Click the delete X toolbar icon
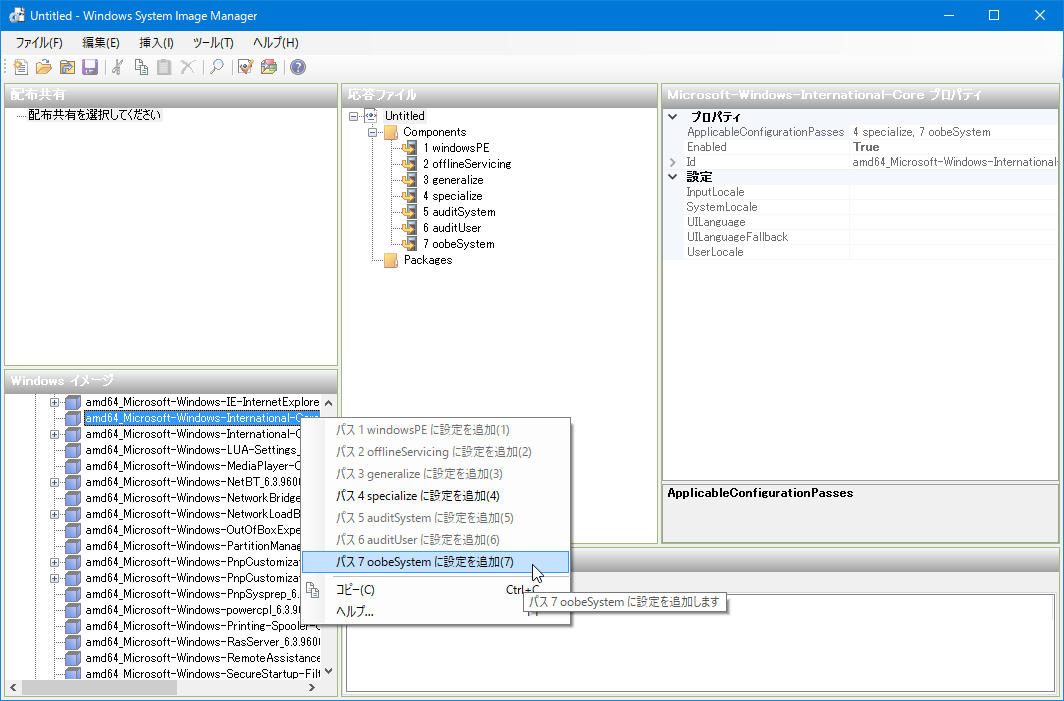The height and width of the screenshot is (701, 1064). 187,67
